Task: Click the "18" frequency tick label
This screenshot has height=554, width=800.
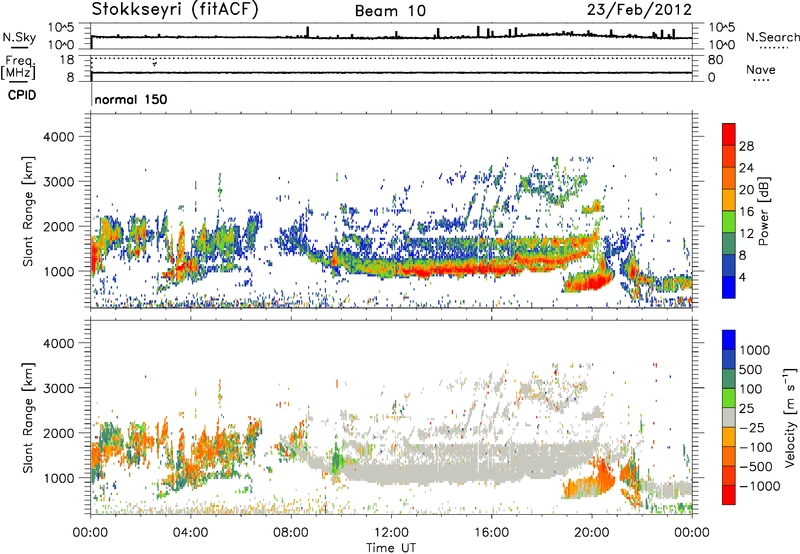Action: click(x=67, y=60)
